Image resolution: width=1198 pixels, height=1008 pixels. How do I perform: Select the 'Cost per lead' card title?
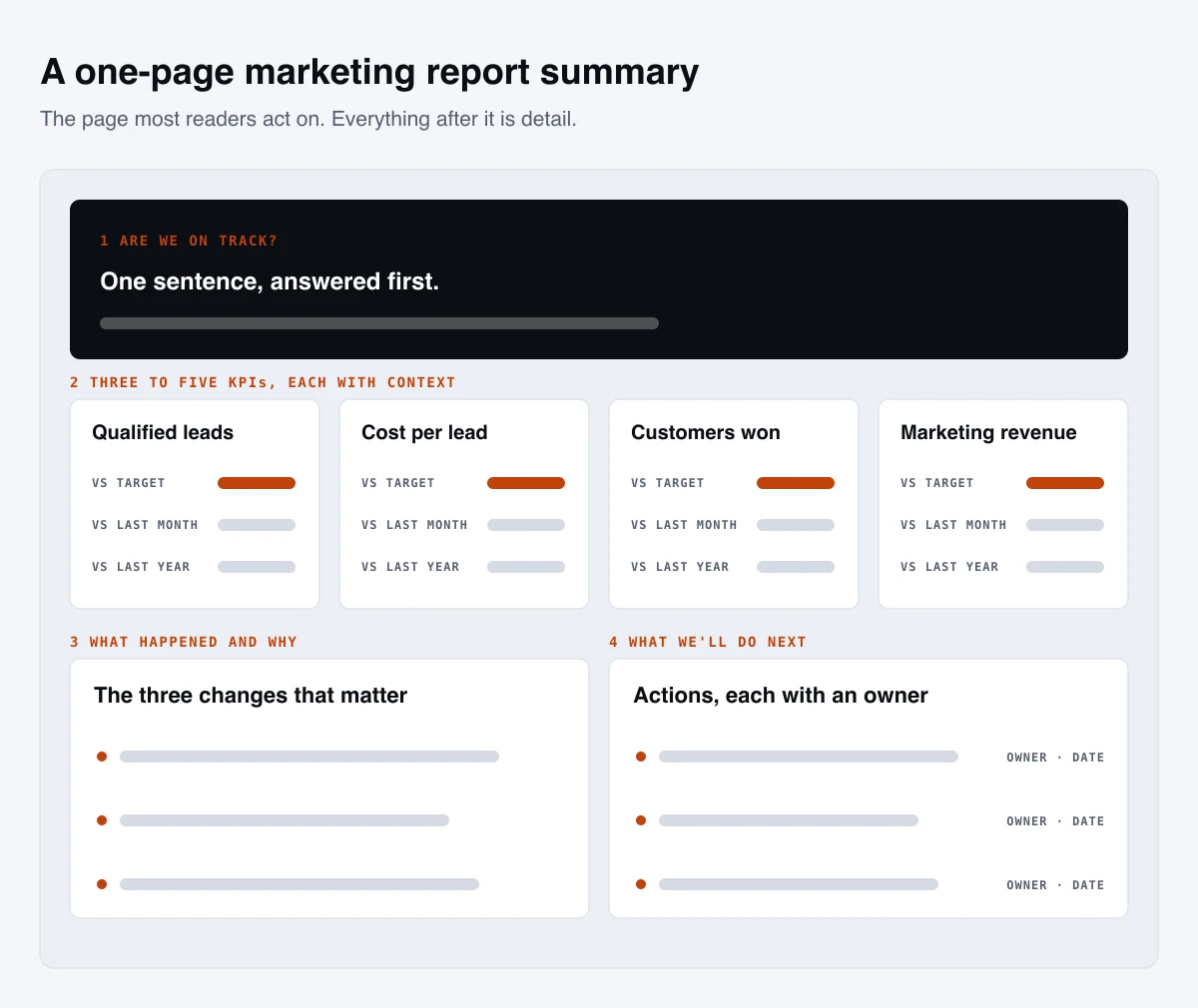coord(424,432)
